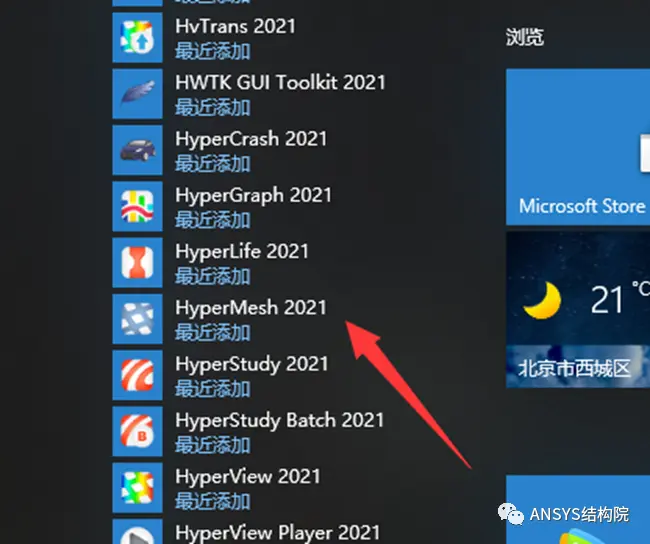
Task: Select HyperLife 2021 entry text
Action: (x=242, y=252)
